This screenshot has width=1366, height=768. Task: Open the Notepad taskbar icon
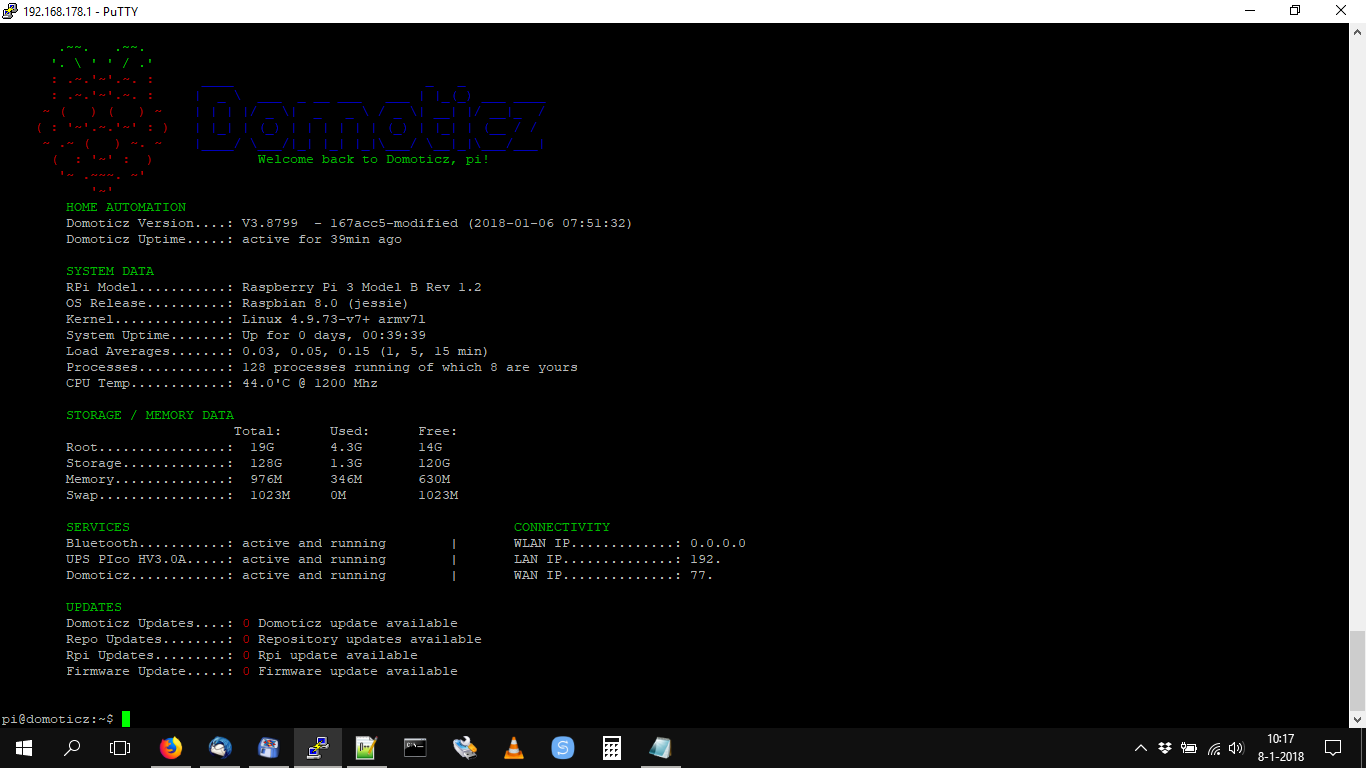click(x=660, y=747)
